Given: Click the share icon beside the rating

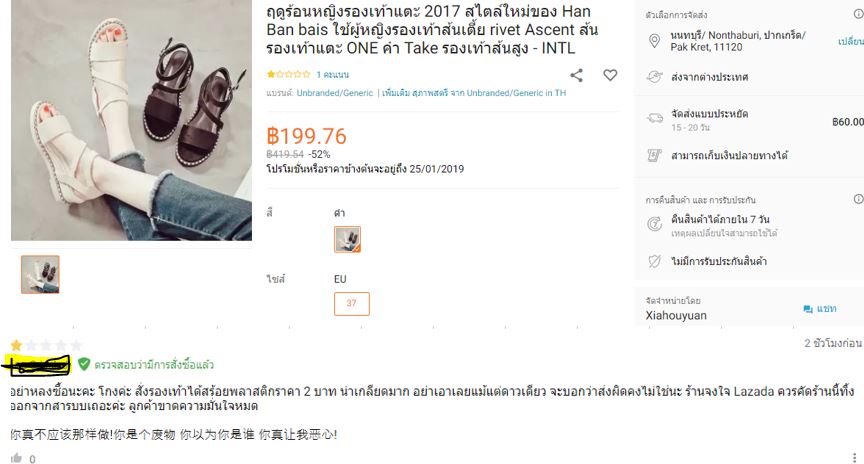Looking at the screenshot, I should [x=576, y=75].
